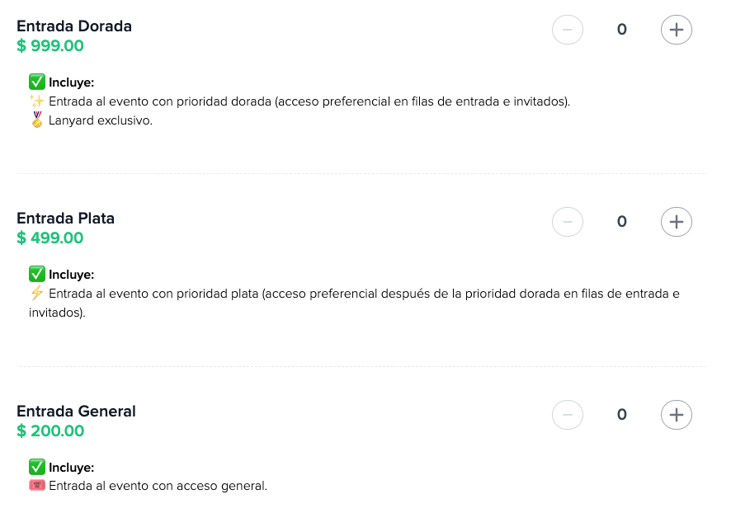The width and height of the screenshot is (750, 527).
Task: Click the Entrada Dorada quantity number
Action: pyautogui.click(x=622, y=30)
